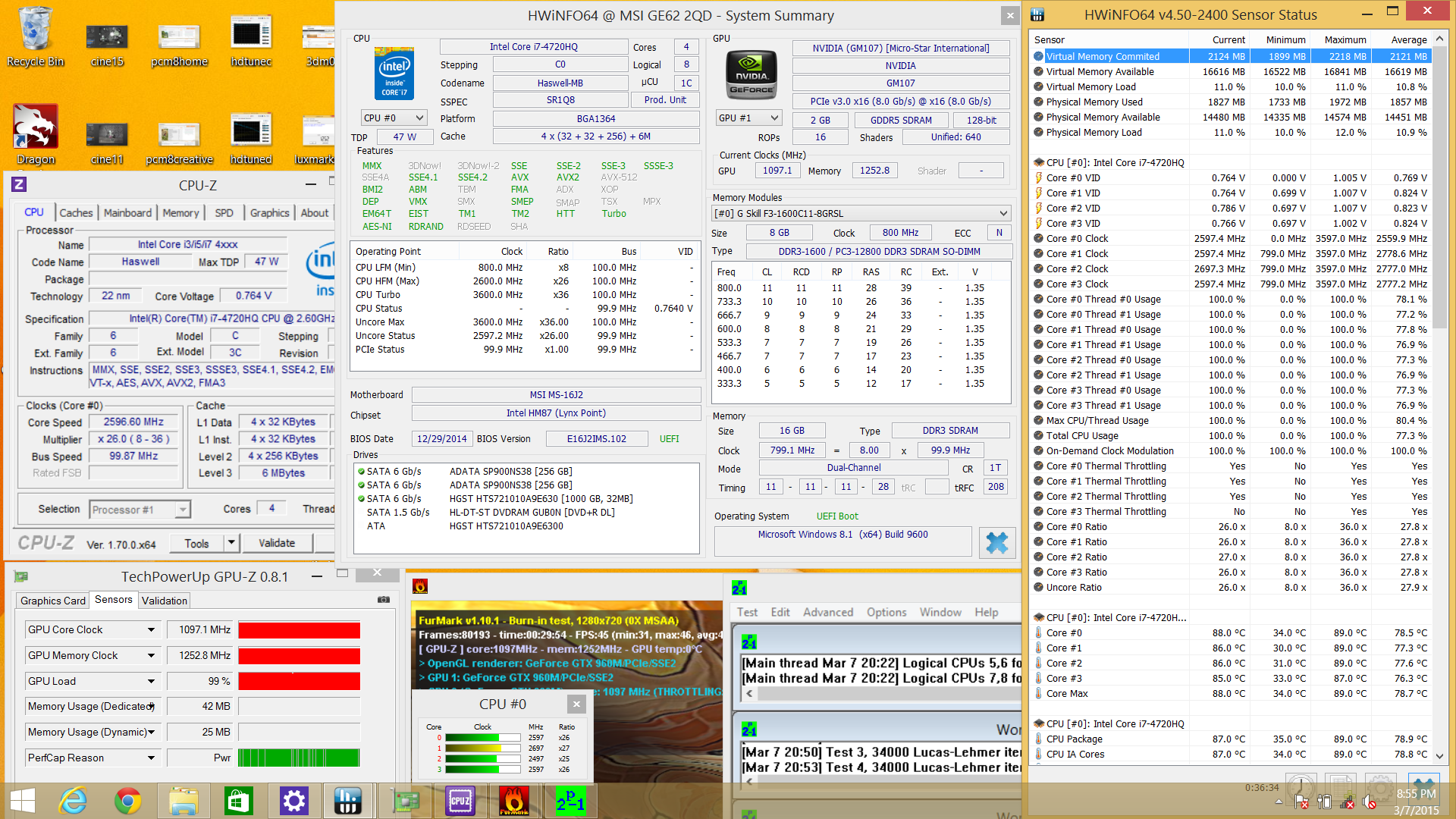Click Sensor Status scroll-down arrow
Image resolution: width=1456 pixels, height=819 pixels.
[1439, 756]
